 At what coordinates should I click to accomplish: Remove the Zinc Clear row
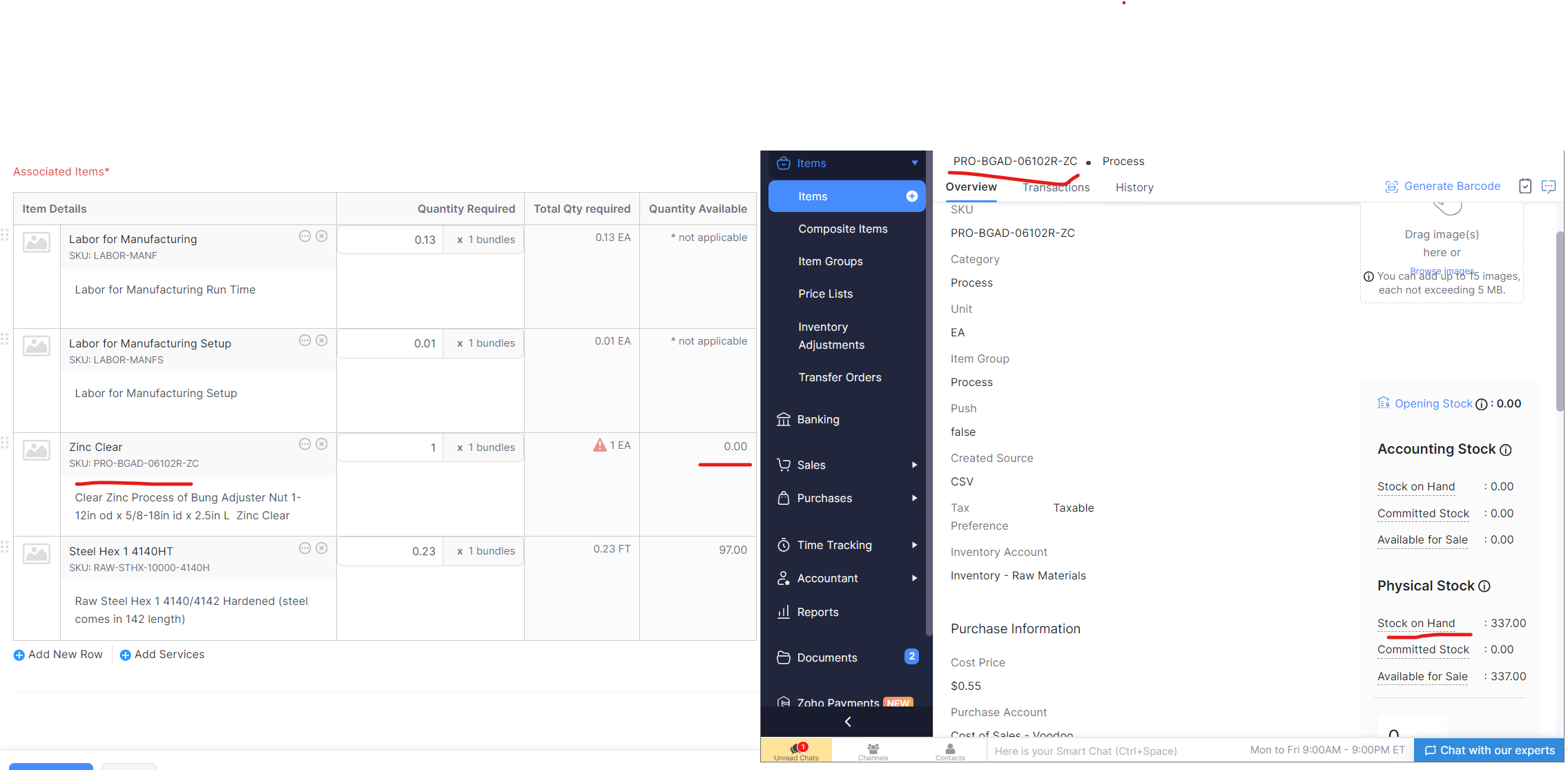coord(322,444)
